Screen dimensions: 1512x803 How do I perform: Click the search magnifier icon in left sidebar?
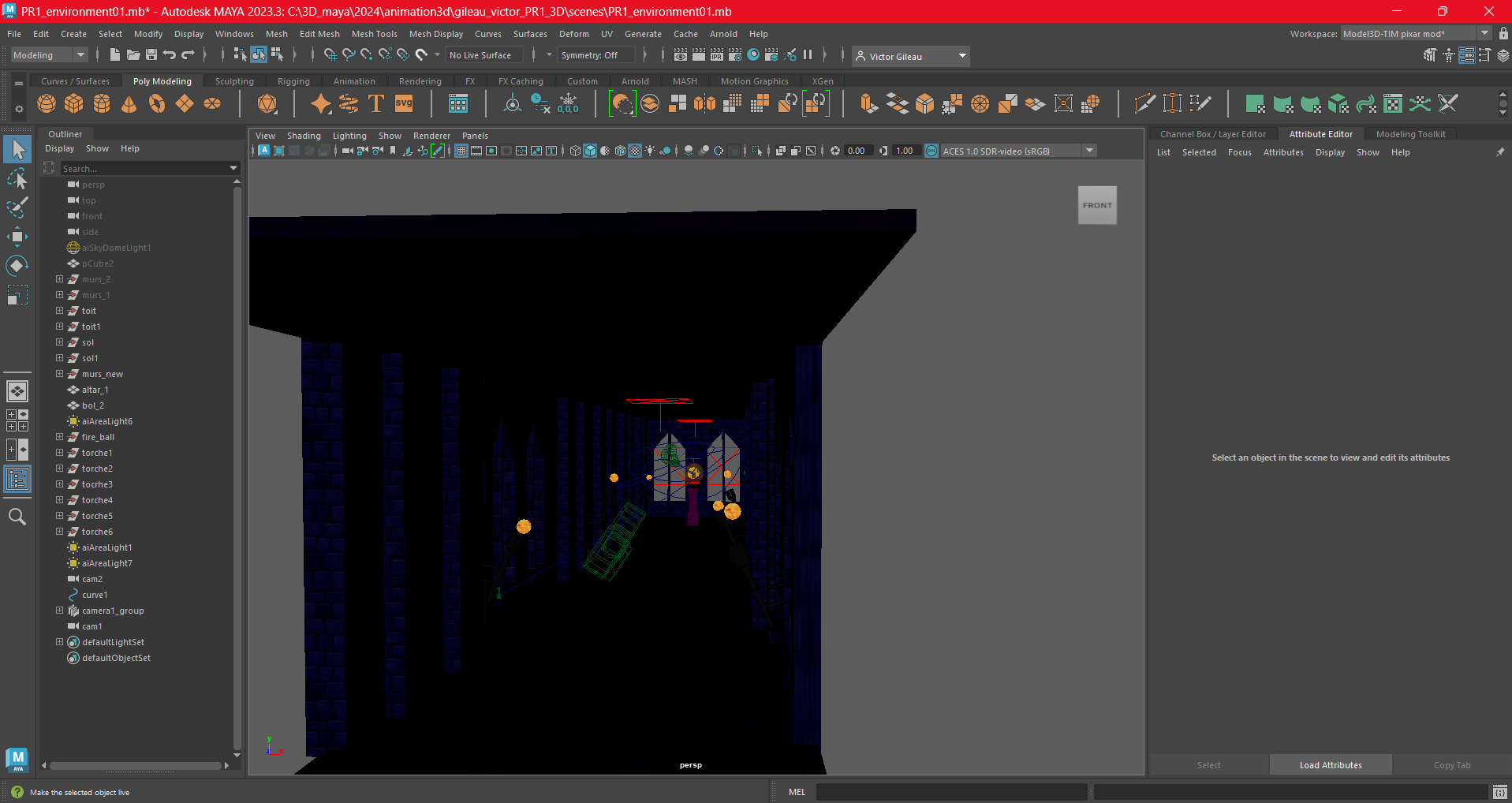click(17, 517)
